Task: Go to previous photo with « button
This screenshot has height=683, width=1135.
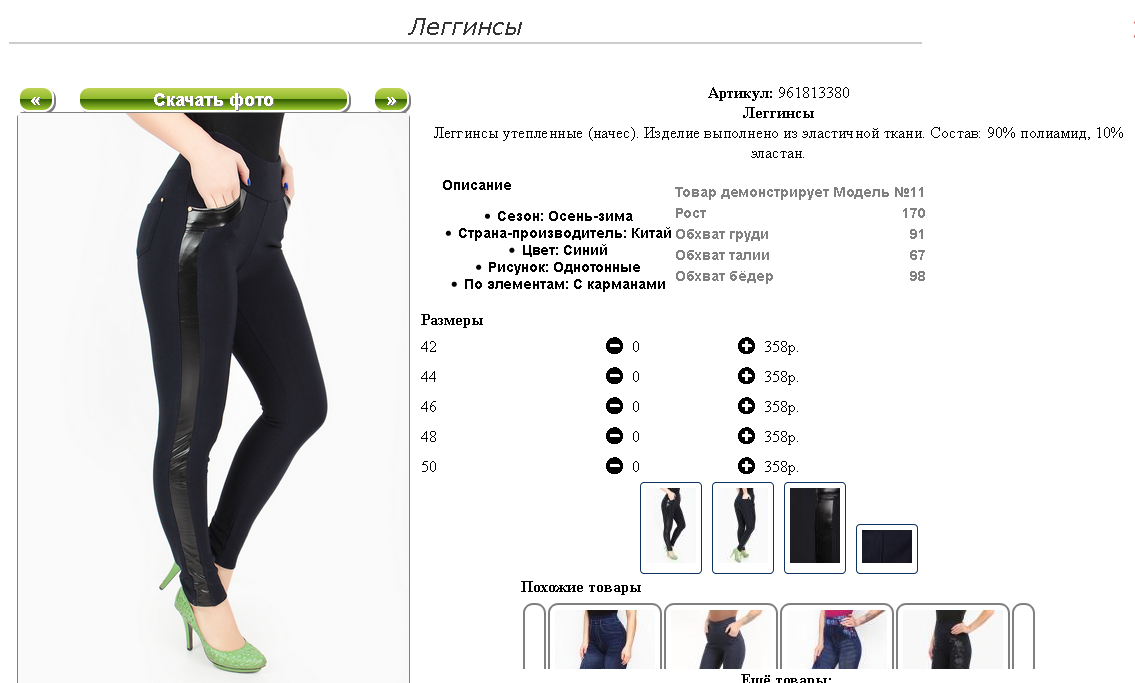Action: click(x=36, y=100)
